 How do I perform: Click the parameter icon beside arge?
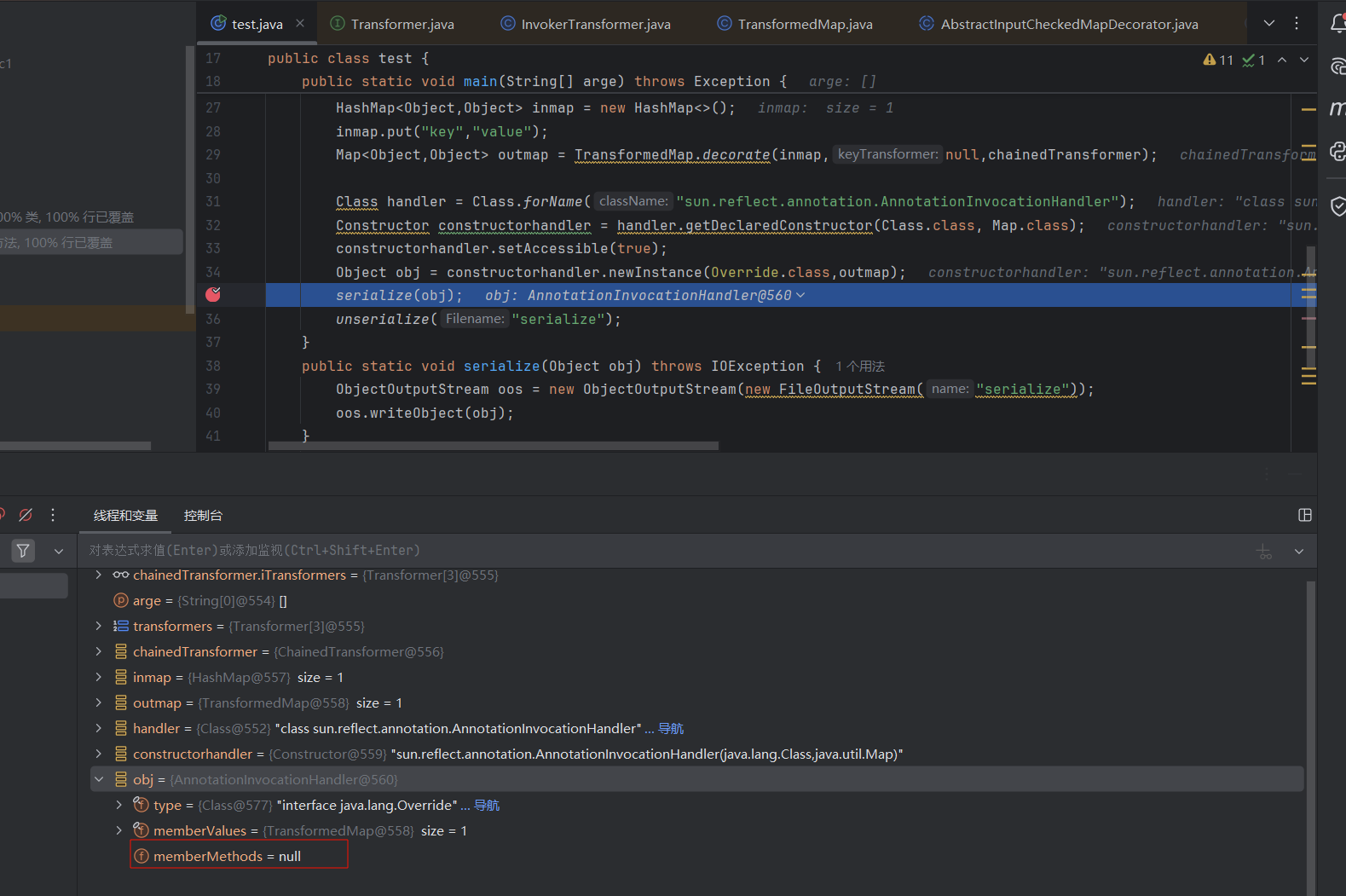pyautogui.click(x=121, y=600)
